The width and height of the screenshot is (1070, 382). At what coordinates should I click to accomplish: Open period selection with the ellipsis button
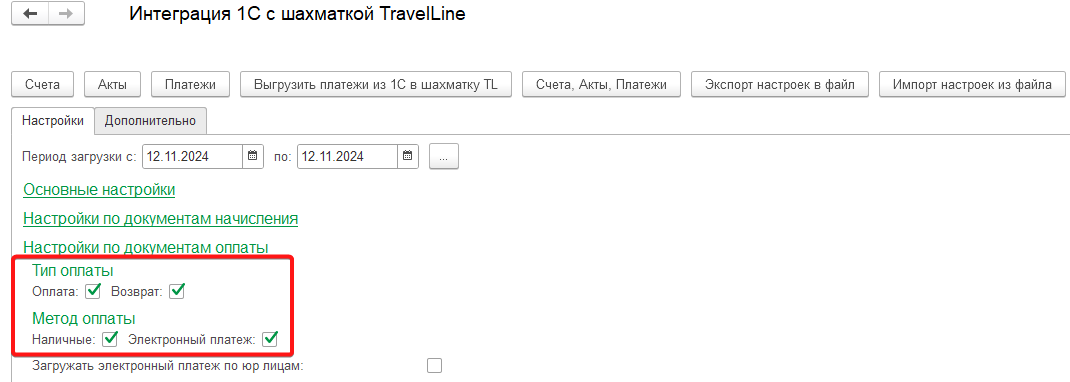click(x=444, y=157)
